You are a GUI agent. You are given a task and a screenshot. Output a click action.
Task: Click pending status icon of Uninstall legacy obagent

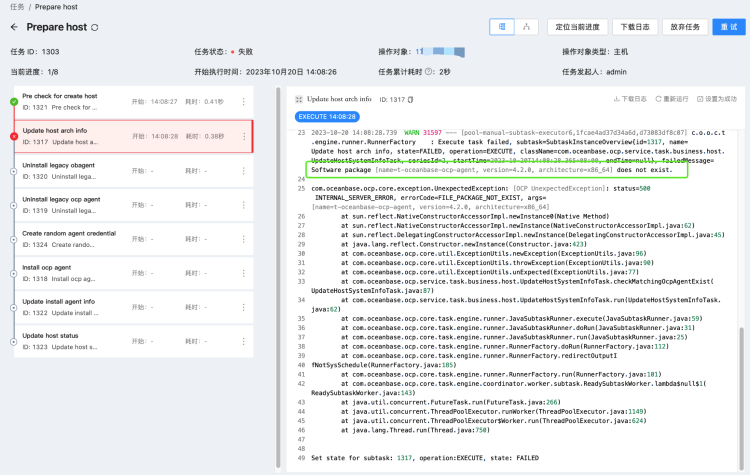(x=14, y=171)
